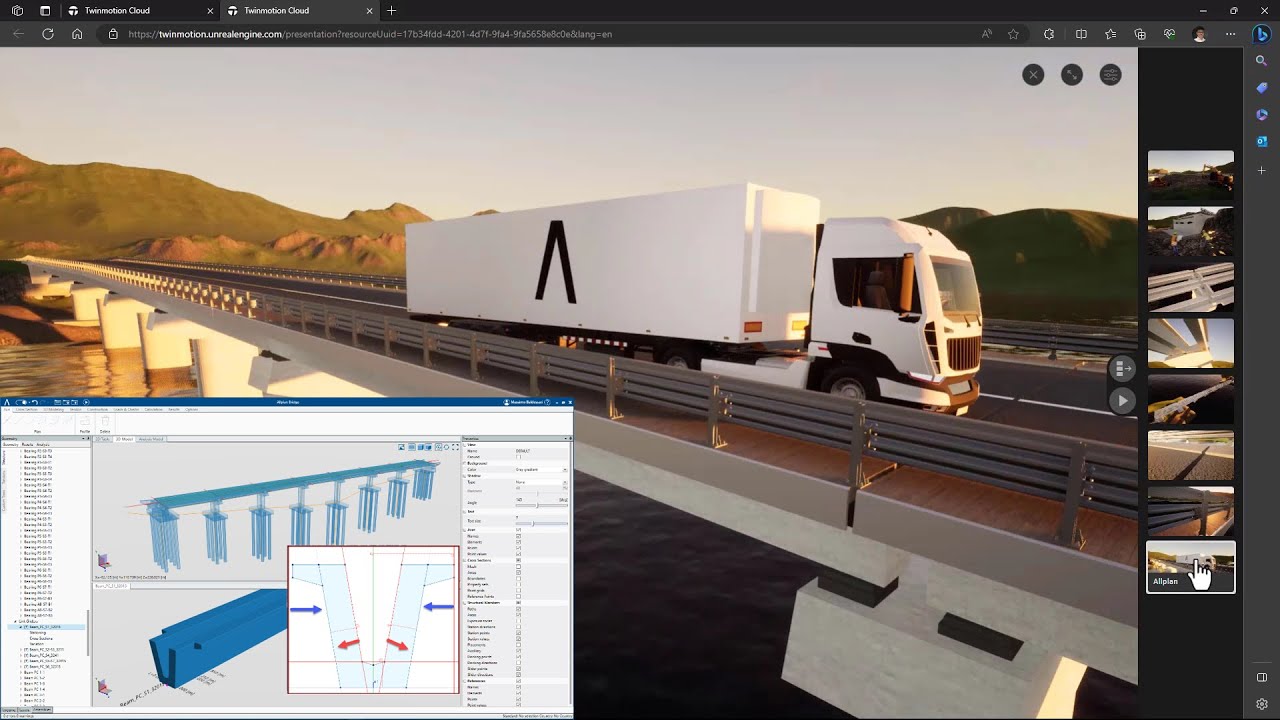This screenshot has height=720, width=1280.
Task: Toggle the Focused checkbox under View
Action: point(518,457)
